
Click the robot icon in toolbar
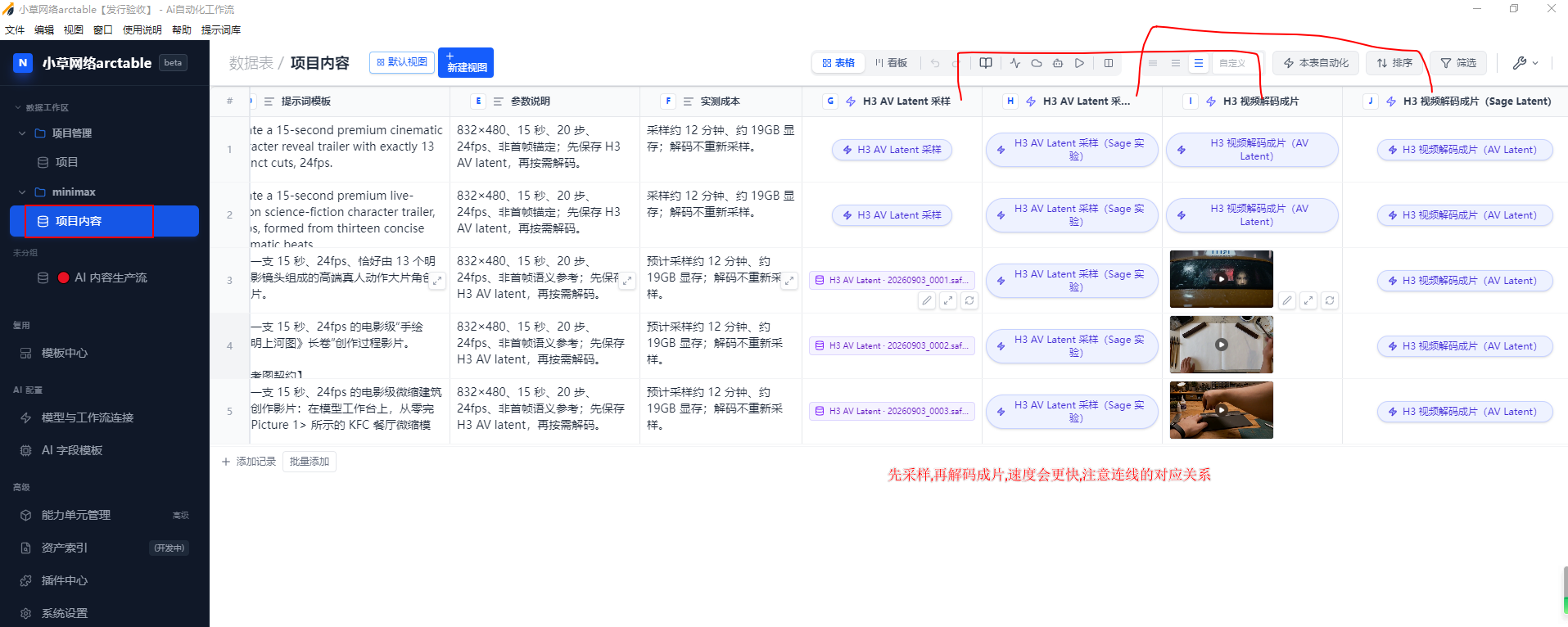[1058, 63]
